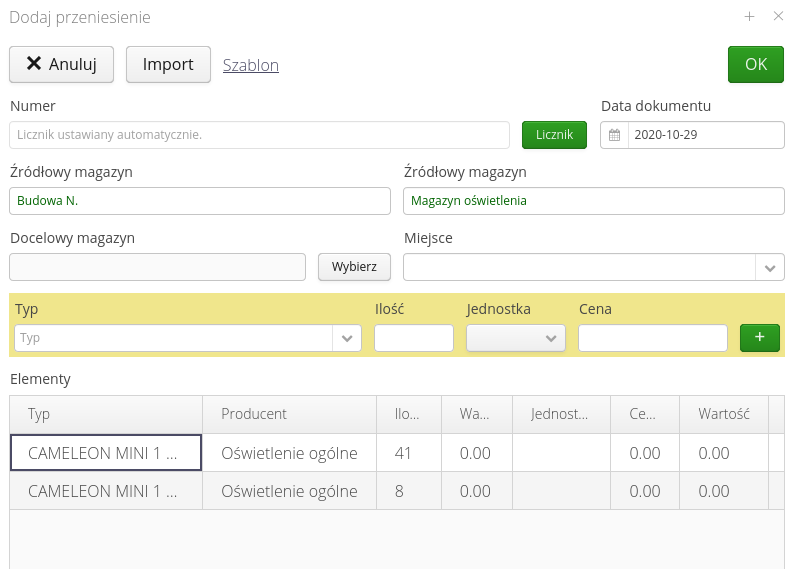Open the Typ combo box arrow
This screenshot has height=569, width=794.
347,339
